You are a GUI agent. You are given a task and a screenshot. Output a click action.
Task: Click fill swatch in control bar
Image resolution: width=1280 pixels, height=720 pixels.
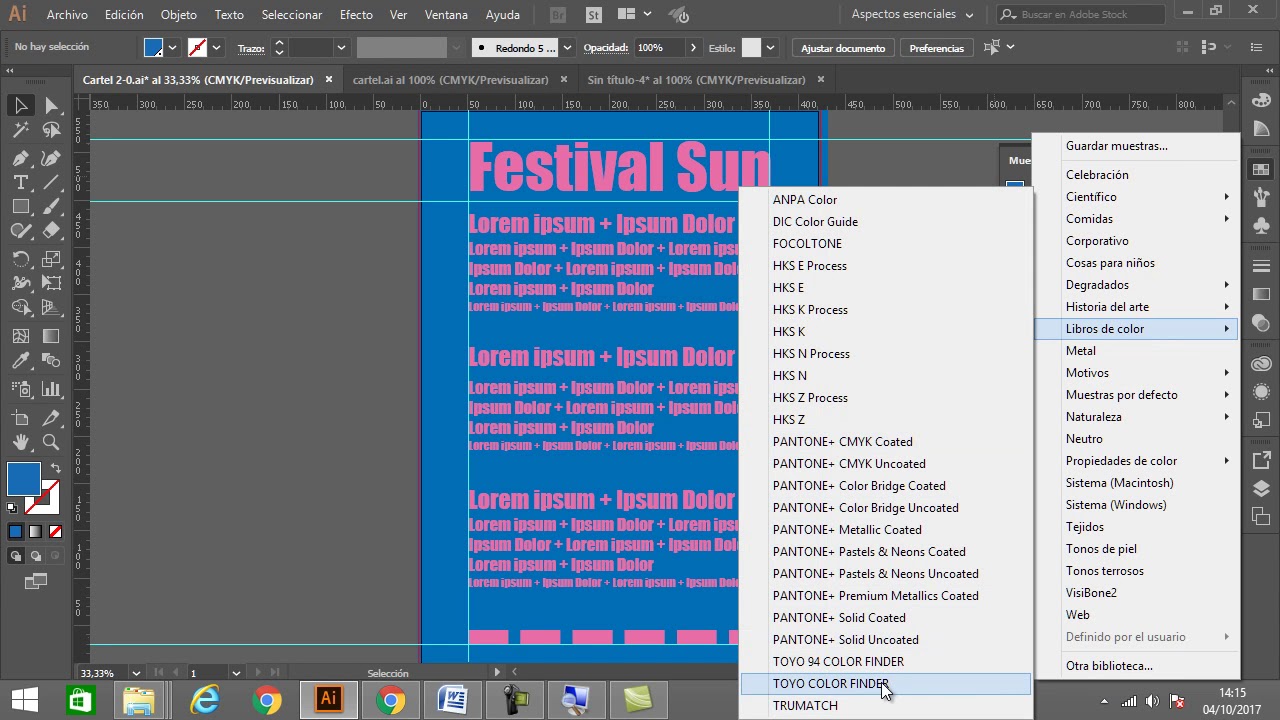click(x=153, y=48)
